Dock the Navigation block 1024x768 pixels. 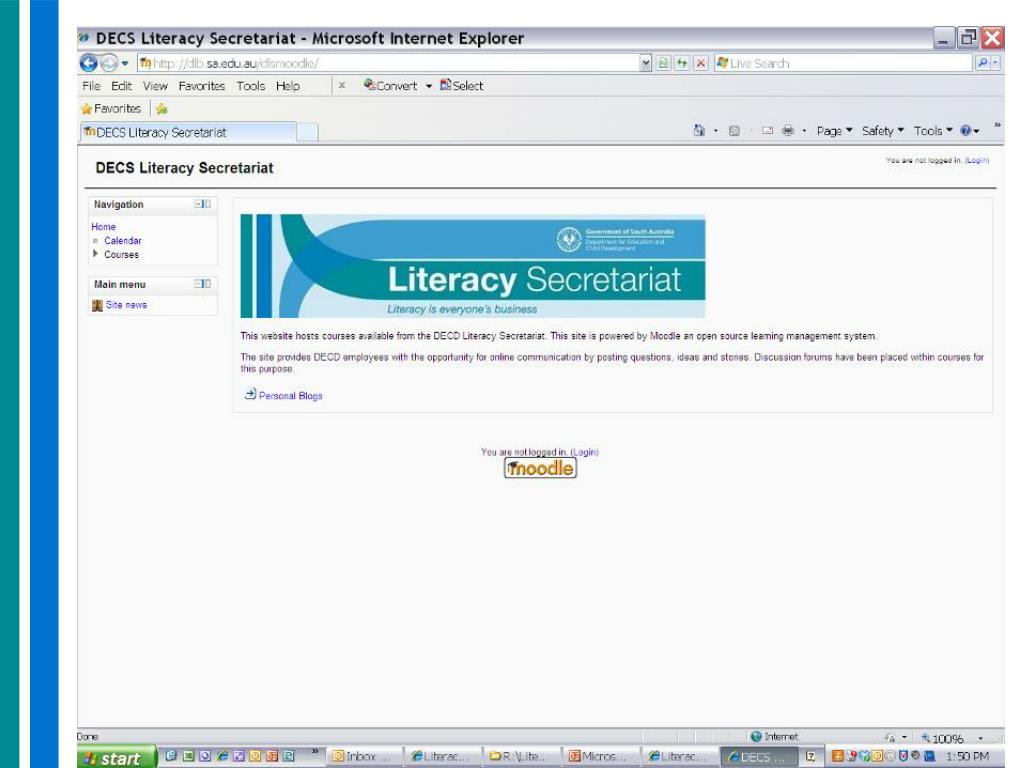[x=208, y=204]
